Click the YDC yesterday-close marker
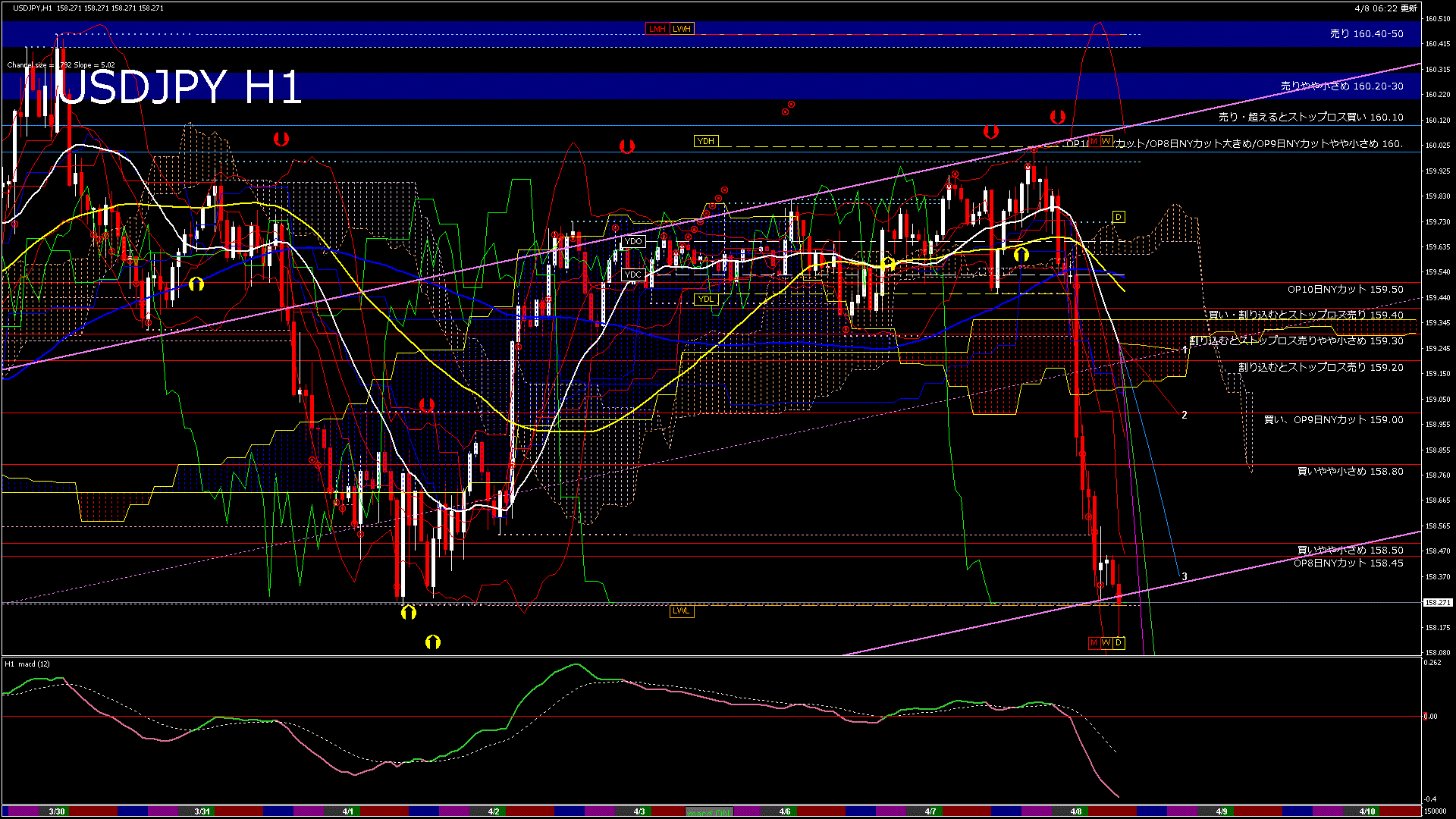This screenshot has height=819, width=1456. pyautogui.click(x=632, y=274)
